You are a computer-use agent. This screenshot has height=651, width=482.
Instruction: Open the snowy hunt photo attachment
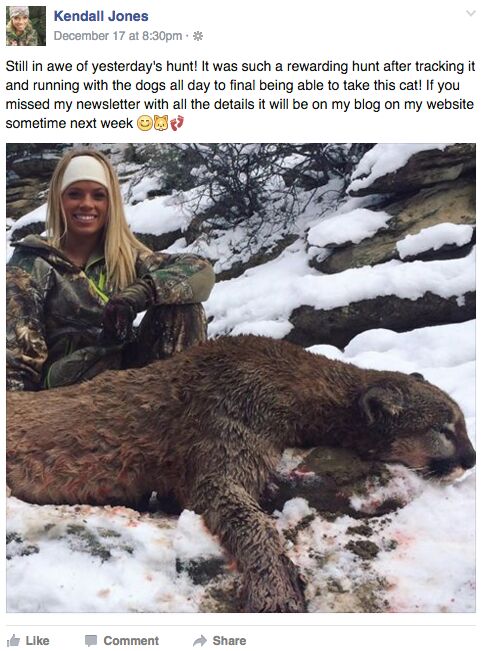(241, 378)
